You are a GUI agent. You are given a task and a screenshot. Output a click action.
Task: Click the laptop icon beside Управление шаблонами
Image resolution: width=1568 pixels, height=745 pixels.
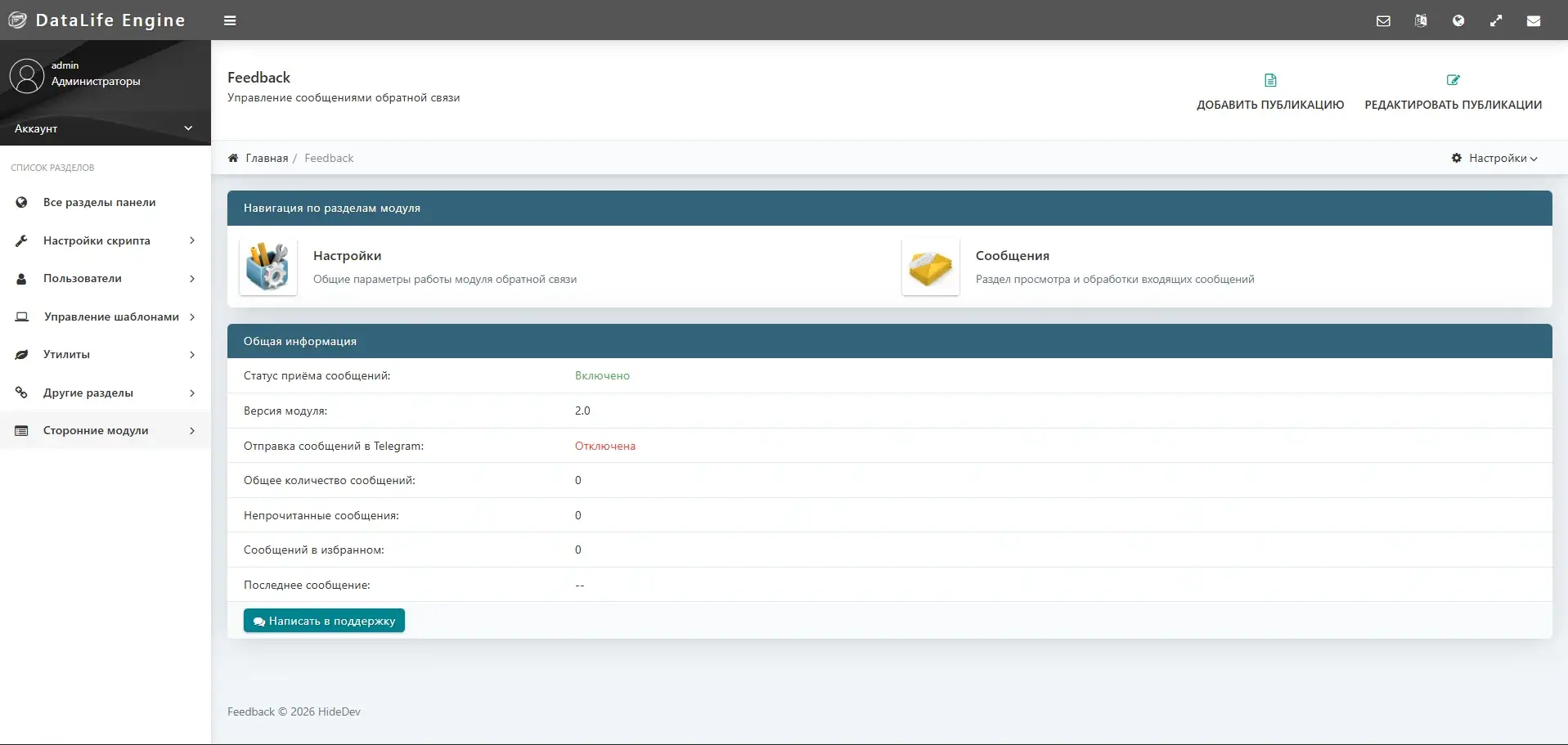coord(22,316)
